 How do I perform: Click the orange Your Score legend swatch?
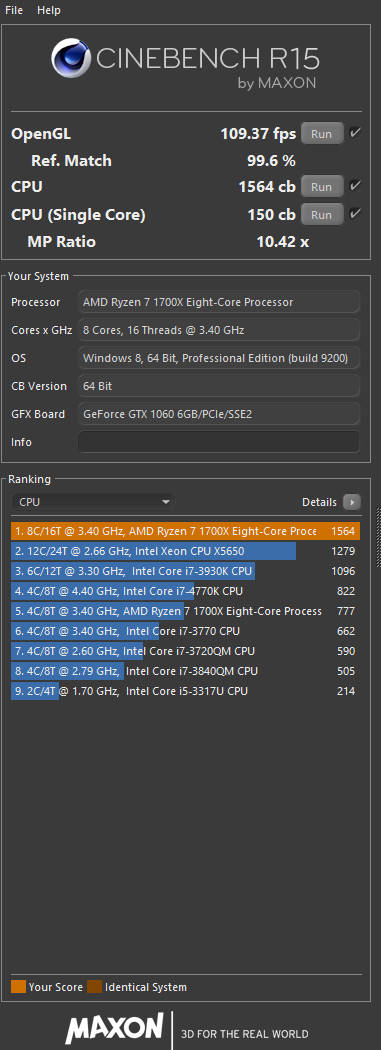pos(18,987)
